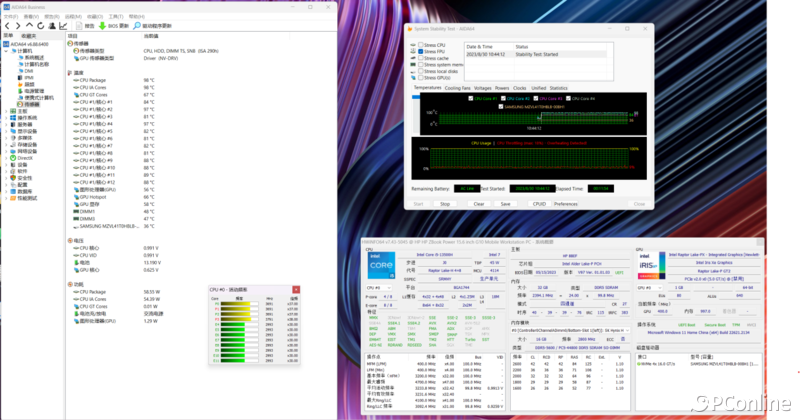Switch to the Voltages tab
This screenshot has width=800, height=420.
pos(483,88)
